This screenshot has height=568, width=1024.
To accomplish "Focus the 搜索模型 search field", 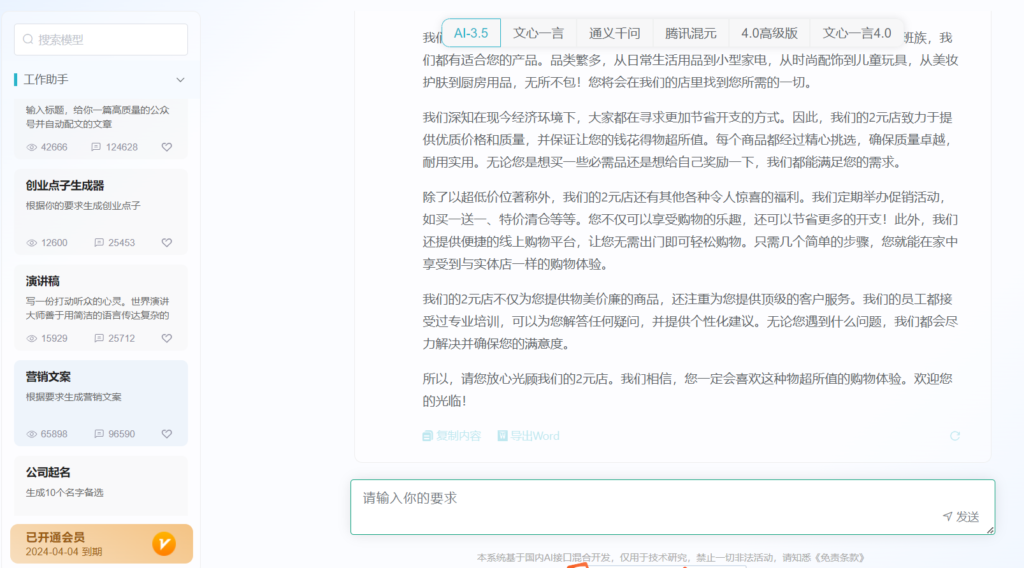I will [101, 39].
